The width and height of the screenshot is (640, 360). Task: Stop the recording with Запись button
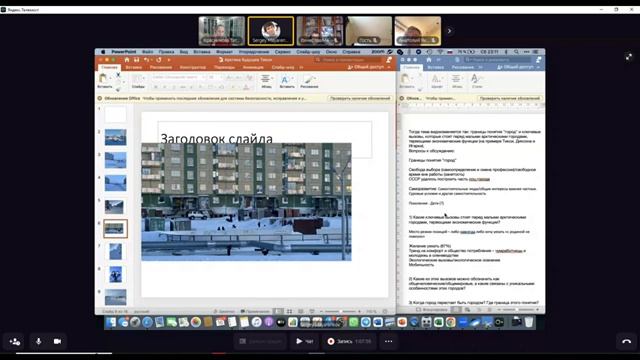tap(349, 341)
